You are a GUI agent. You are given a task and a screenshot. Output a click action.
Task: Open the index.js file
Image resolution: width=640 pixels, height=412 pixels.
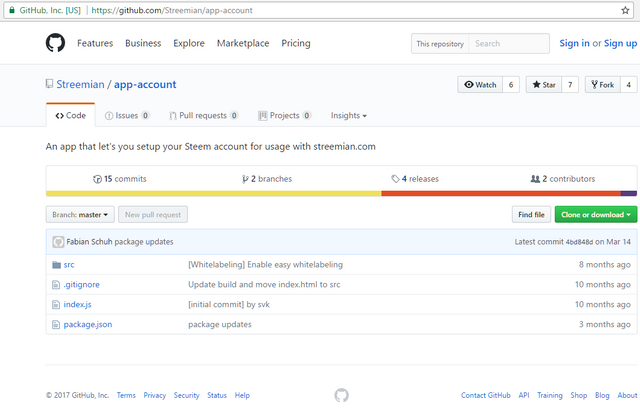(78, 305)
